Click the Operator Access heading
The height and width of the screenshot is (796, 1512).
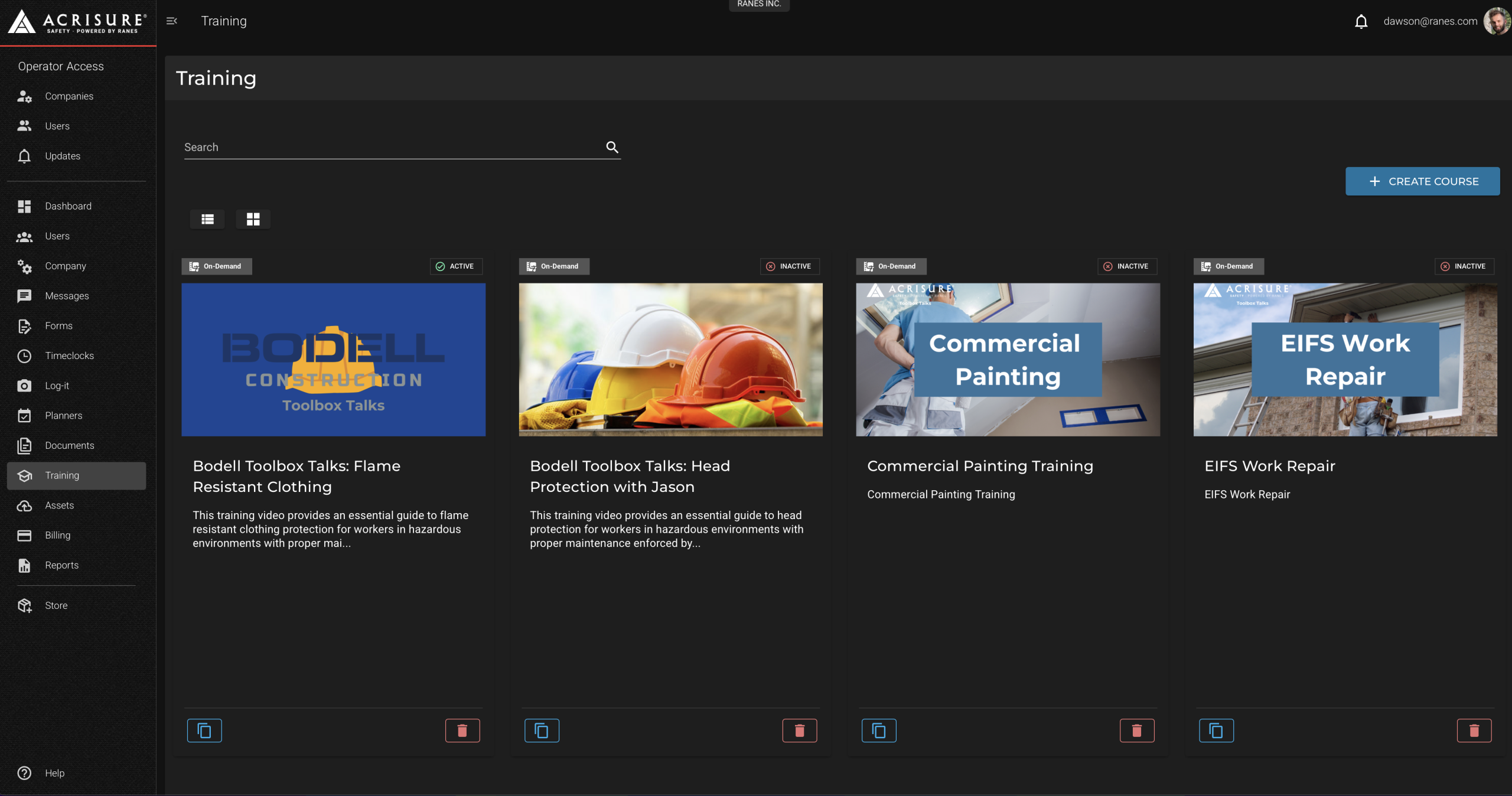click(x=61, y=66)
